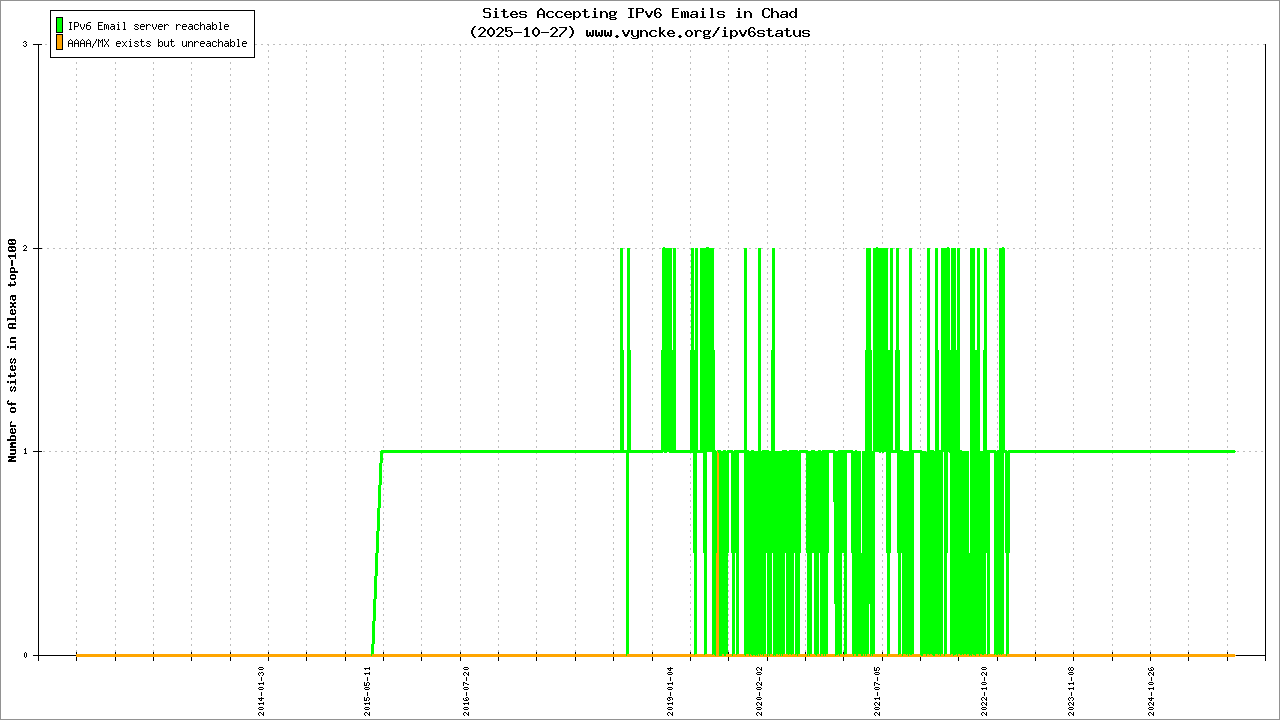Select the 2016-07-20 x-axis date marker
Viewport: 1280px width, 720px height.
coord(465,690)
